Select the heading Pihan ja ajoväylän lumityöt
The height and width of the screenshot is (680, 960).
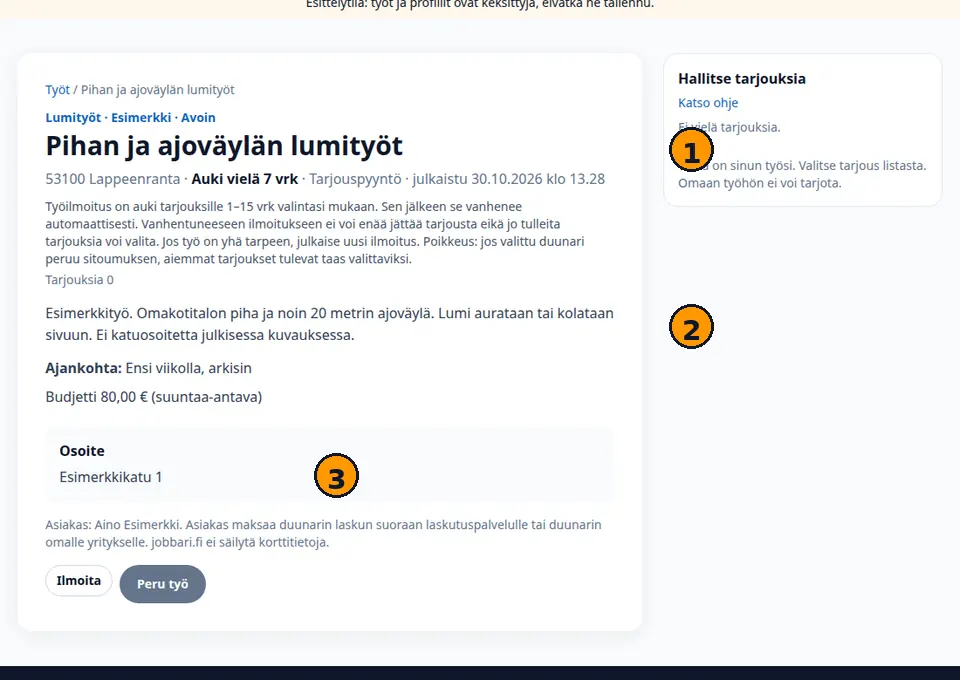[x=224, y=146]
